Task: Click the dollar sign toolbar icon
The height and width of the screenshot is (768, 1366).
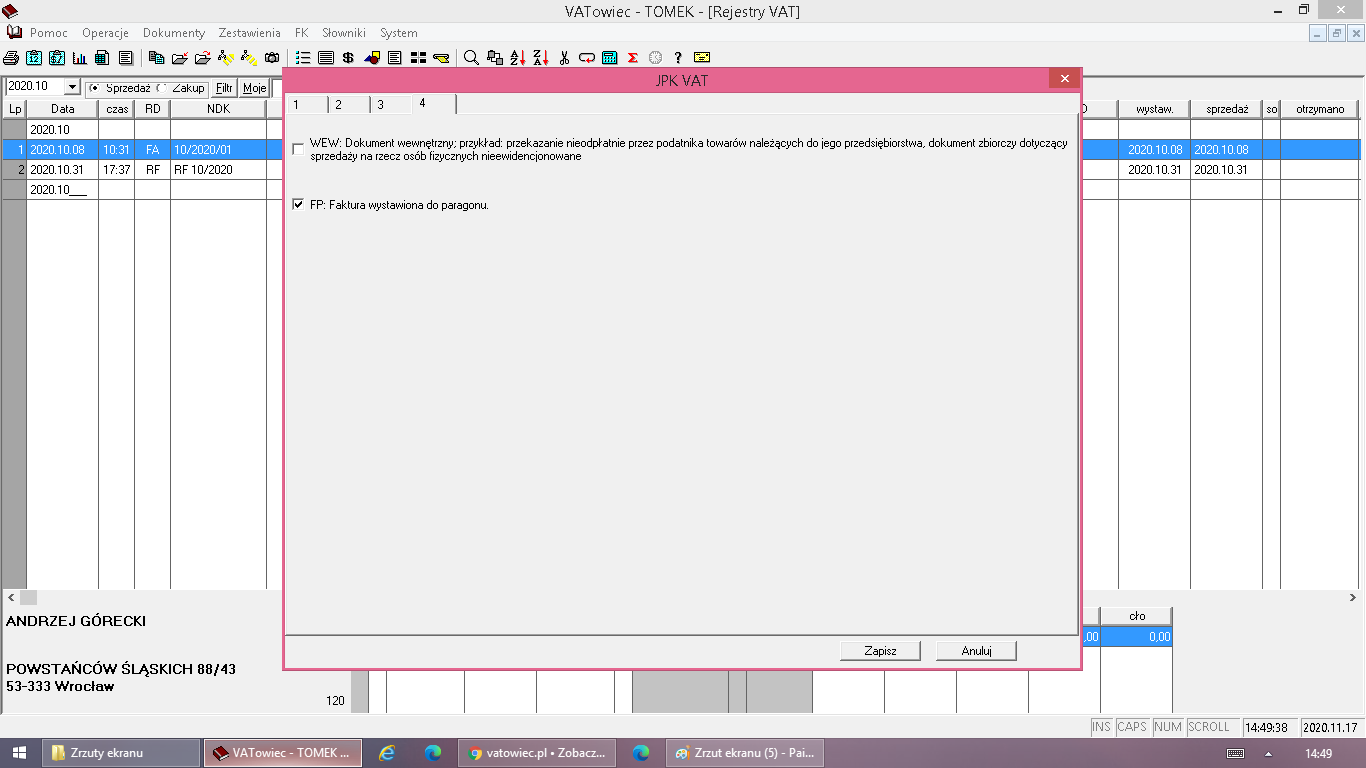Action: (x=348, y=58)
